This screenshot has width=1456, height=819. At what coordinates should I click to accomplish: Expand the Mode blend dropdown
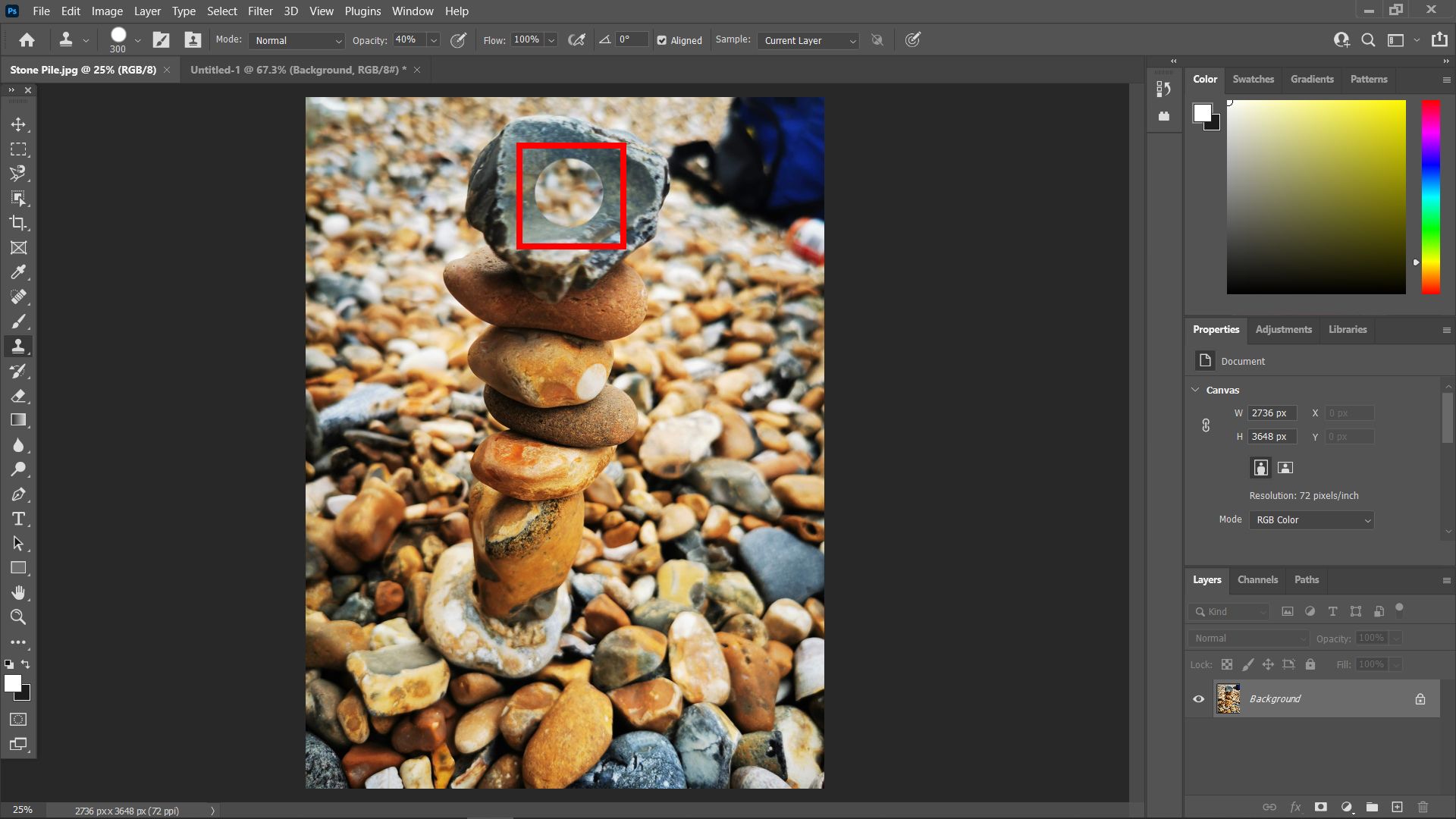[335, 40]
